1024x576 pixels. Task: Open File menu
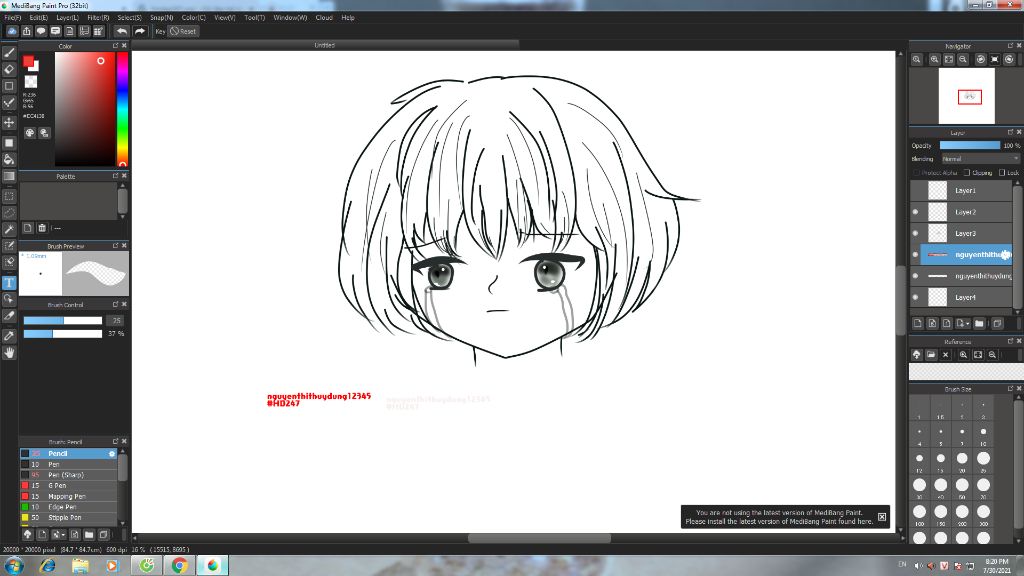coord(12,18)
